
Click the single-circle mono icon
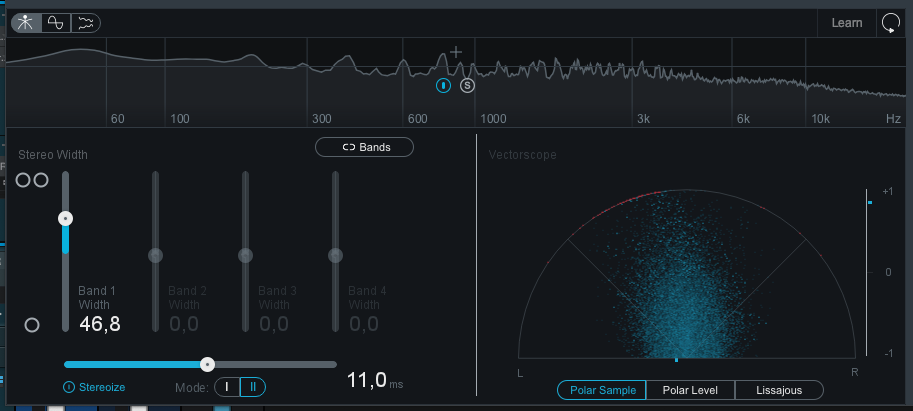click(32, 325)
